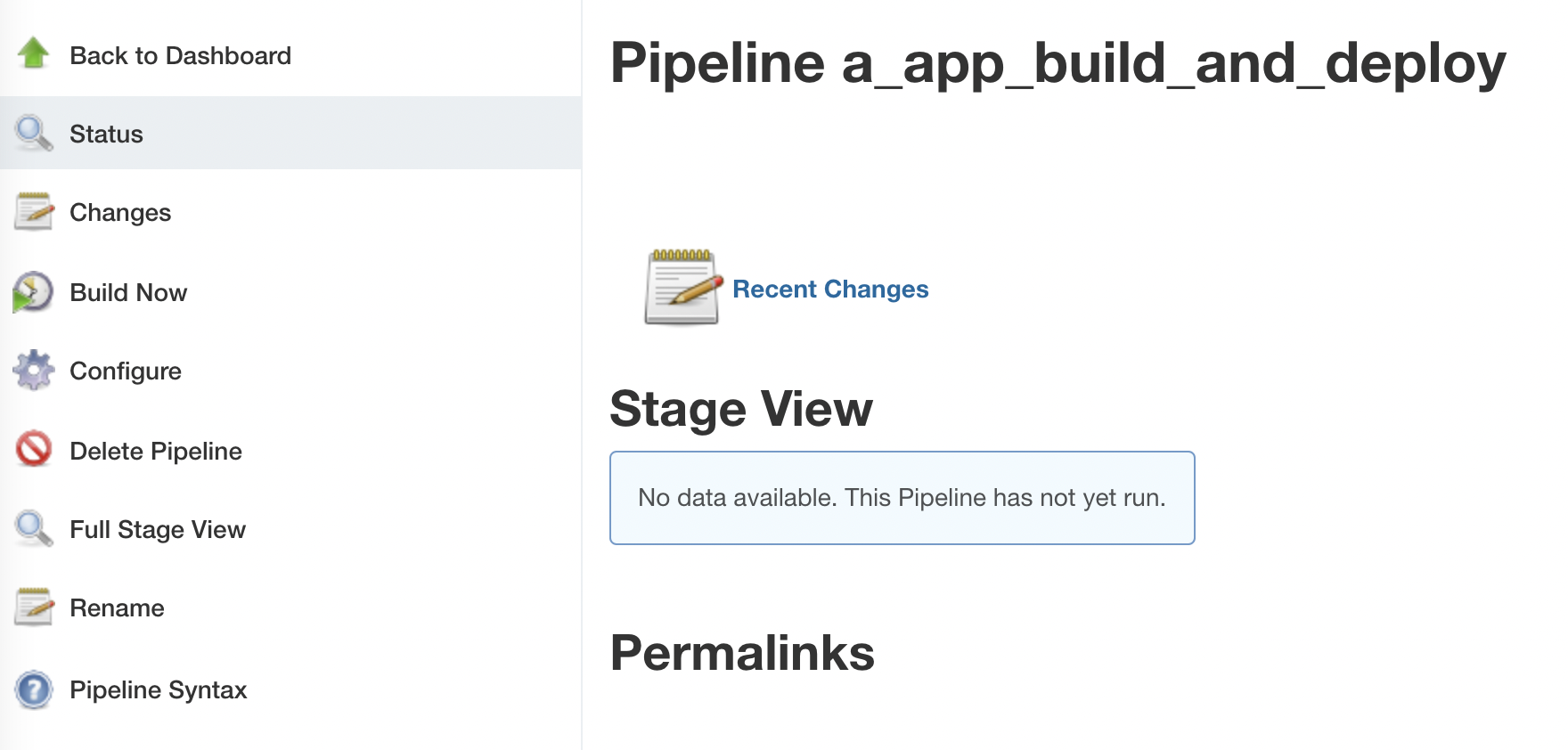The width and height of the screenshot is (1568, 750).
Task: Click the Status magnifying glass icon
Action: tap(34, 133)
